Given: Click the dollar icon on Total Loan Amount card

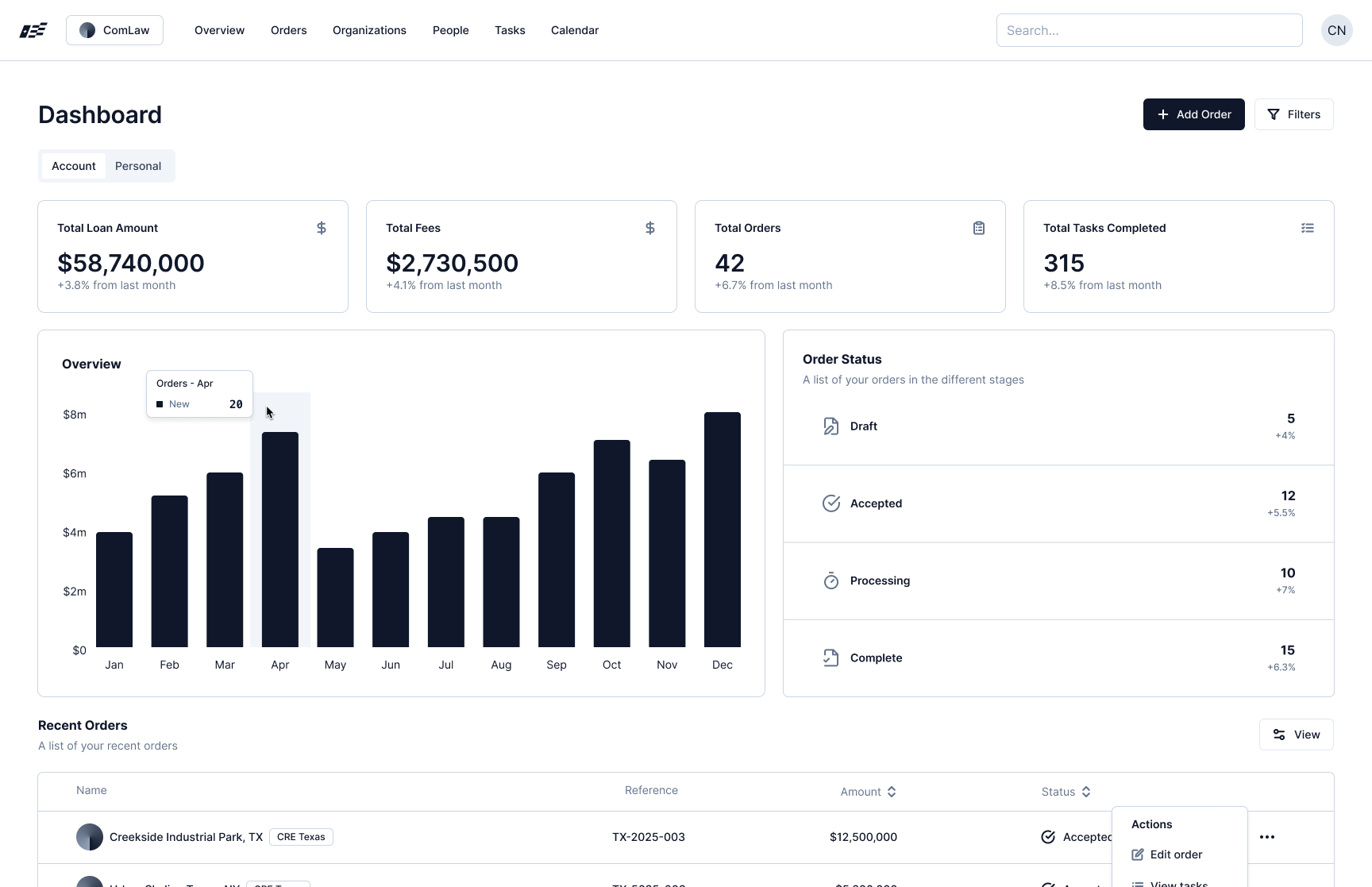Looking at the screenshot, I should point(321,228).
